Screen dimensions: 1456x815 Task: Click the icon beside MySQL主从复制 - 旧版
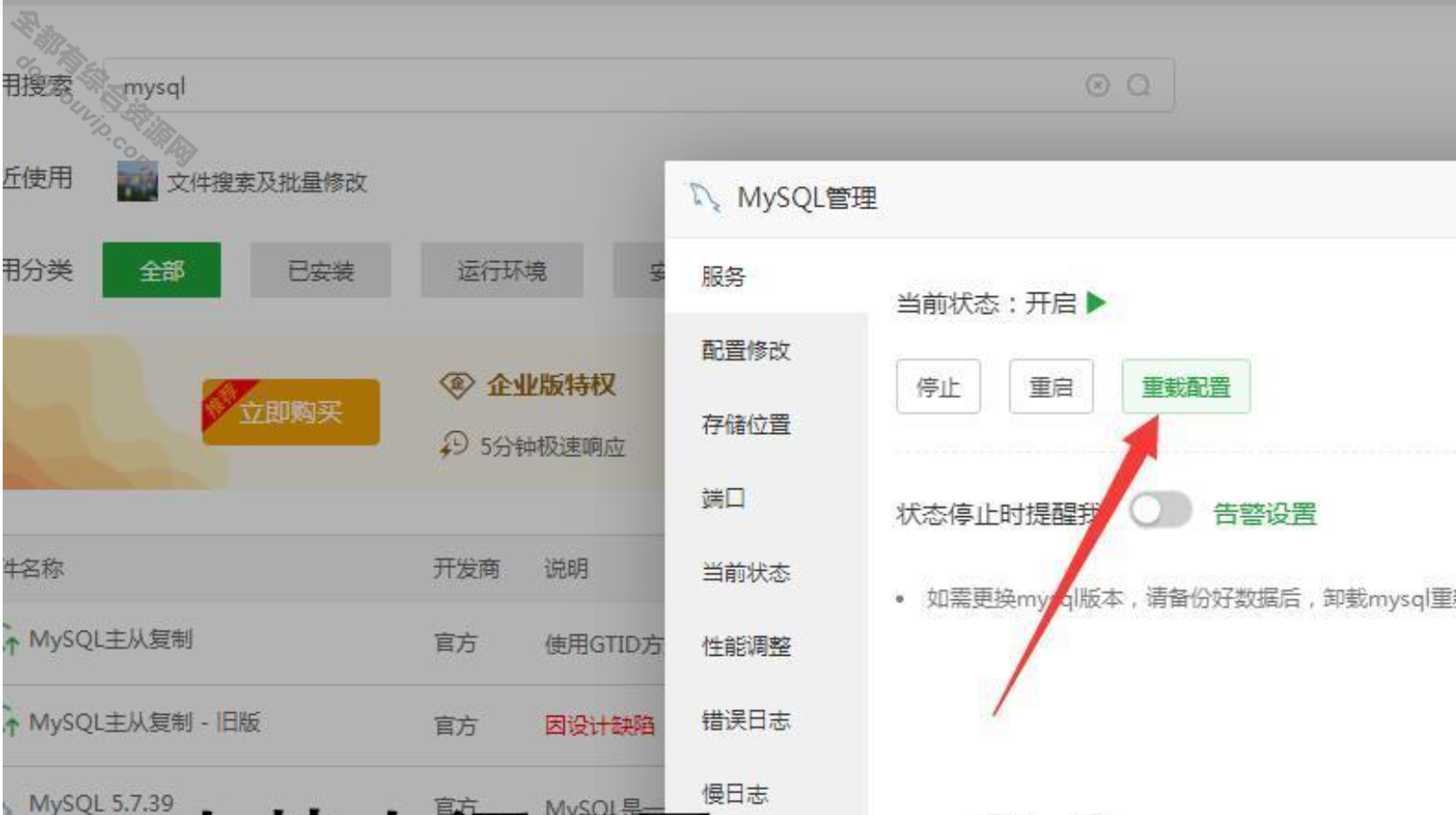(10, 722)
